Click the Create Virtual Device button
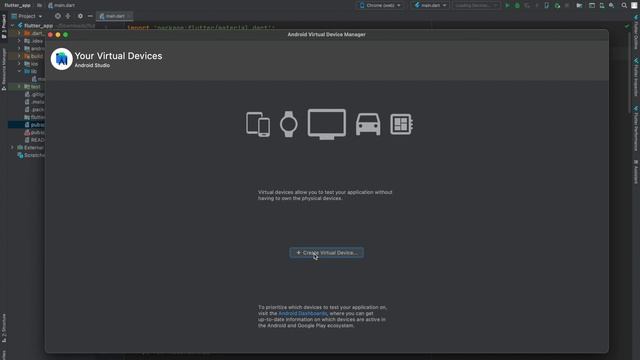 coord(327,253)
